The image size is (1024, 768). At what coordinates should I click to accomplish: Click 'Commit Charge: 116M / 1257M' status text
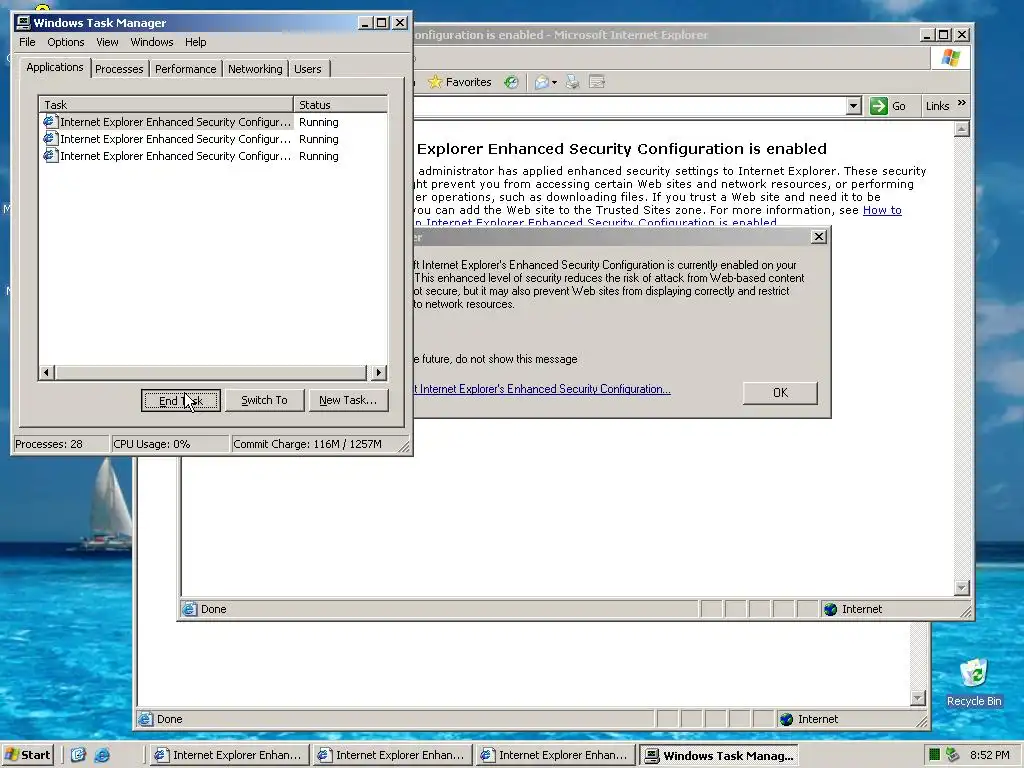click(x=308, y=445)
